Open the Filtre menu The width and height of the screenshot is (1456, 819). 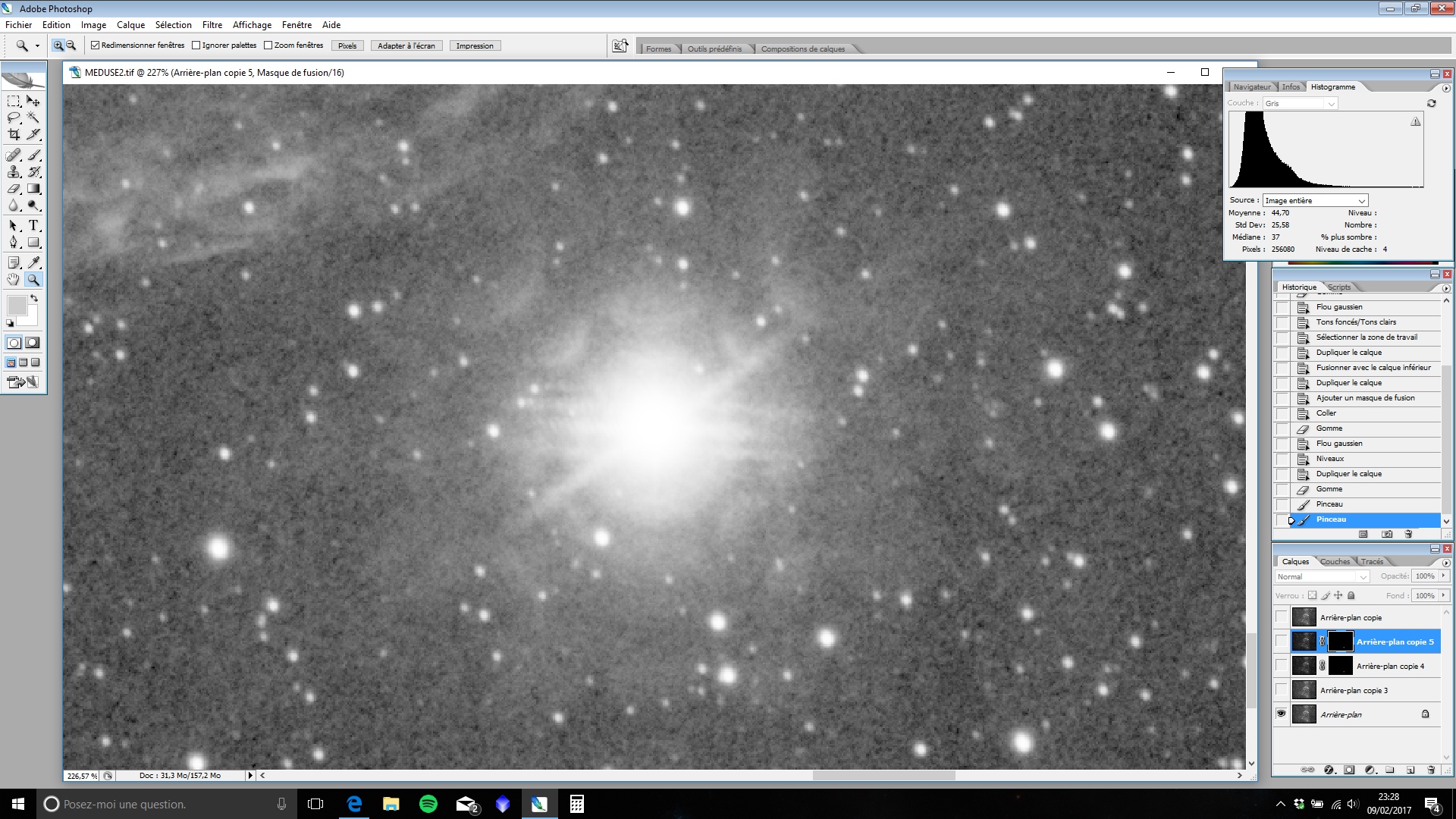tap(212, 25)
